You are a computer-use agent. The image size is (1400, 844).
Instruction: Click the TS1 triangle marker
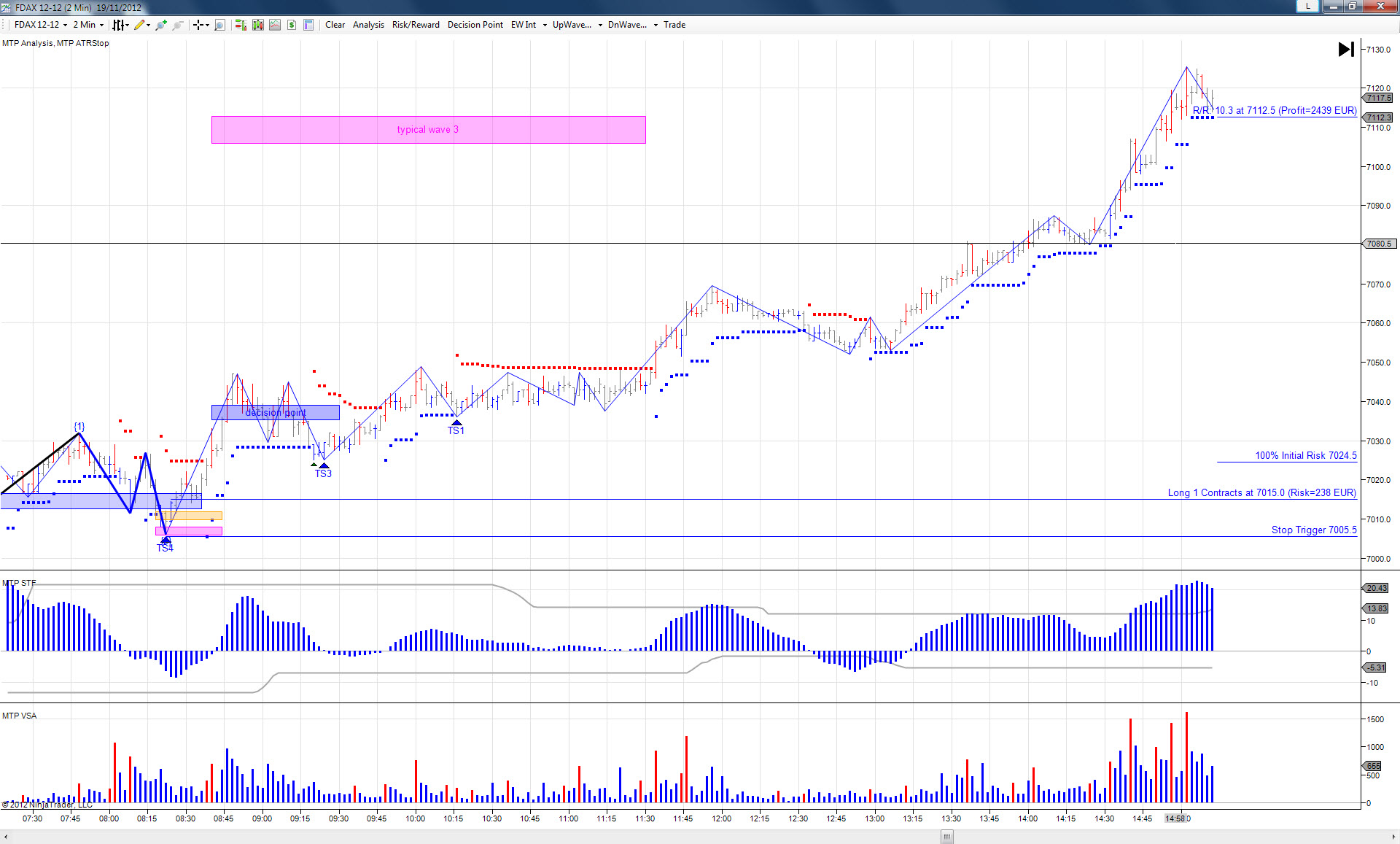(x=456, y=423)
